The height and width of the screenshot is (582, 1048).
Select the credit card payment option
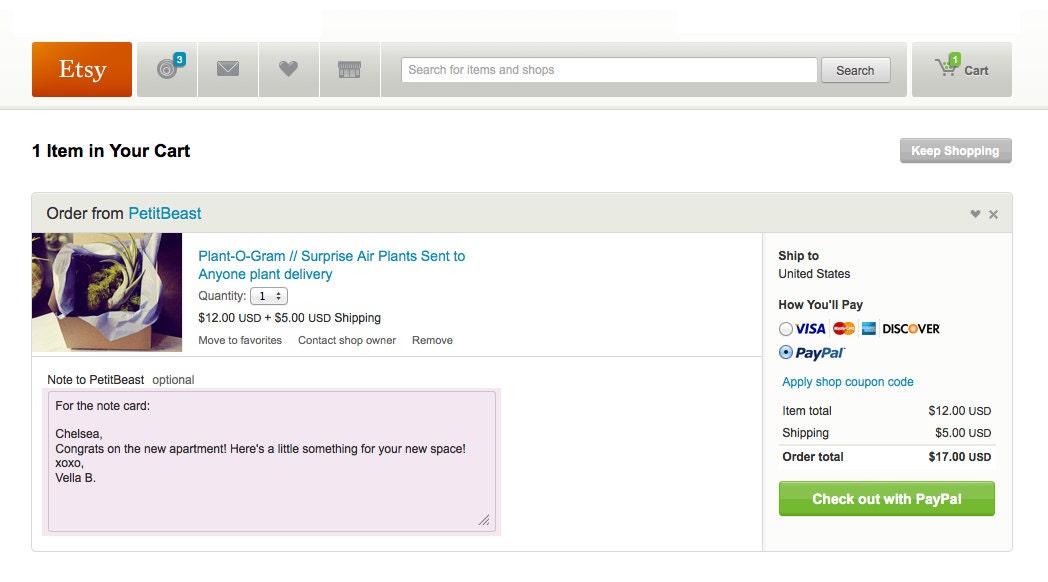click(786, 329)
